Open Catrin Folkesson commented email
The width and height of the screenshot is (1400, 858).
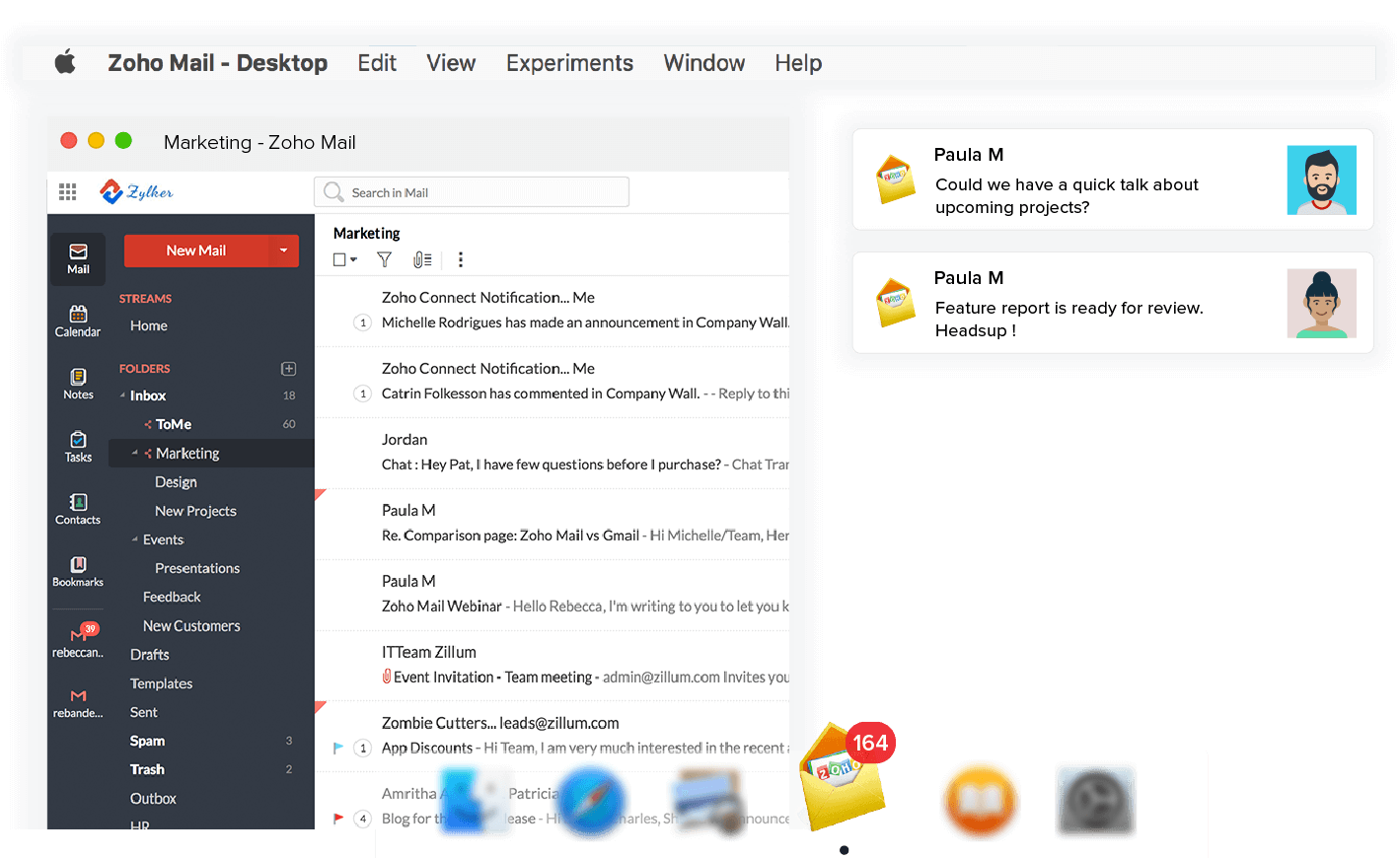[553, 382]
